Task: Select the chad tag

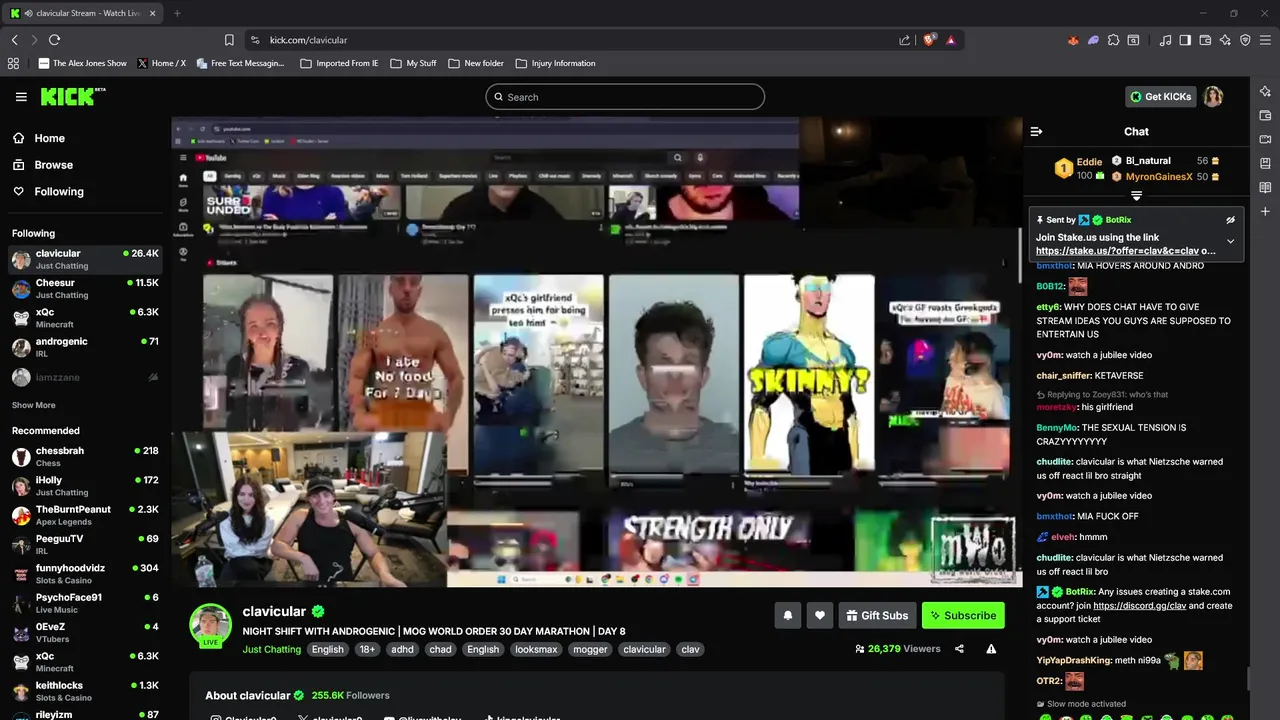Action: point(440,649)
